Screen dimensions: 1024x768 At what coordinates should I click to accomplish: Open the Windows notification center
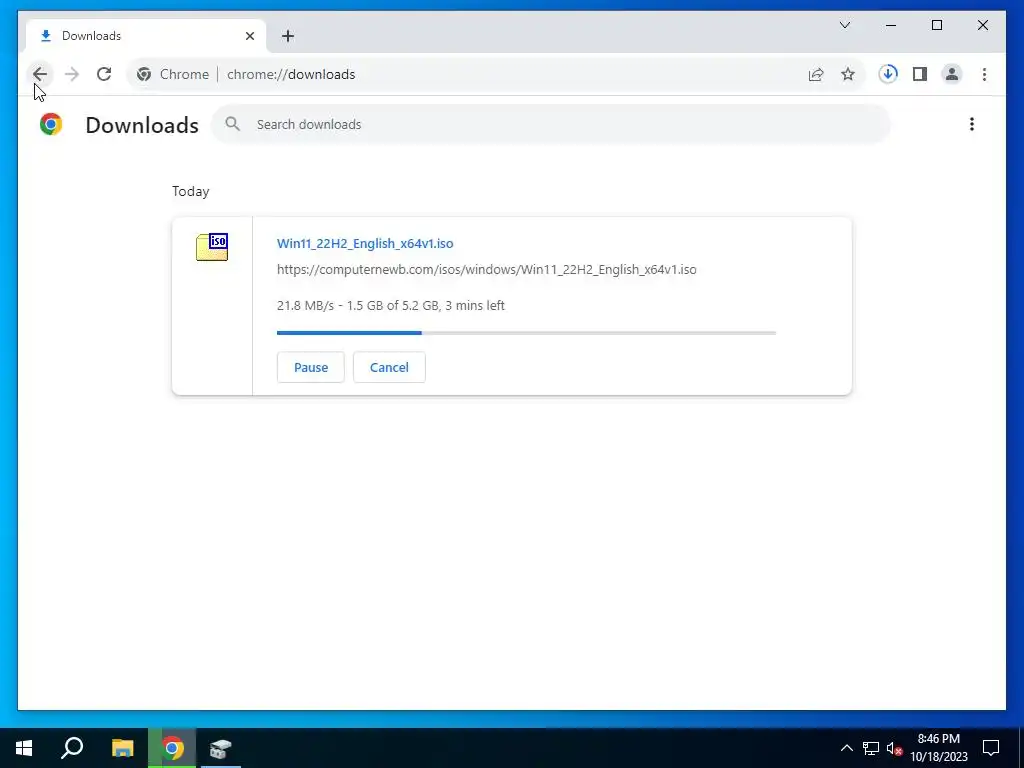(991, 748)
